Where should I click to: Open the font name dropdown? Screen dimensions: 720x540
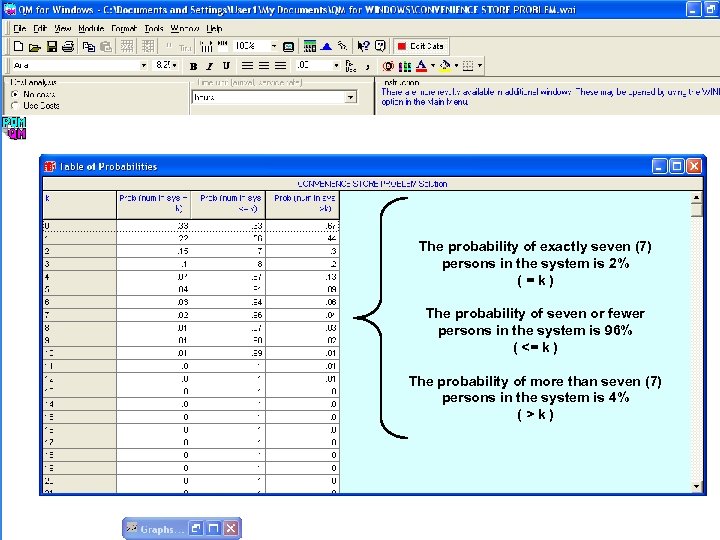143,66
